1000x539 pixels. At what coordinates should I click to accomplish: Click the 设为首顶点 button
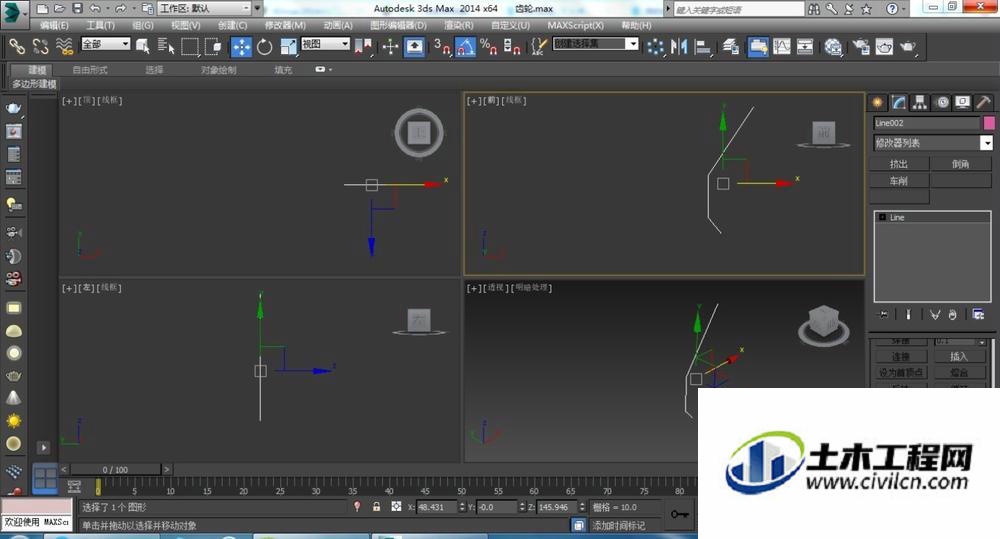[901, 373]
